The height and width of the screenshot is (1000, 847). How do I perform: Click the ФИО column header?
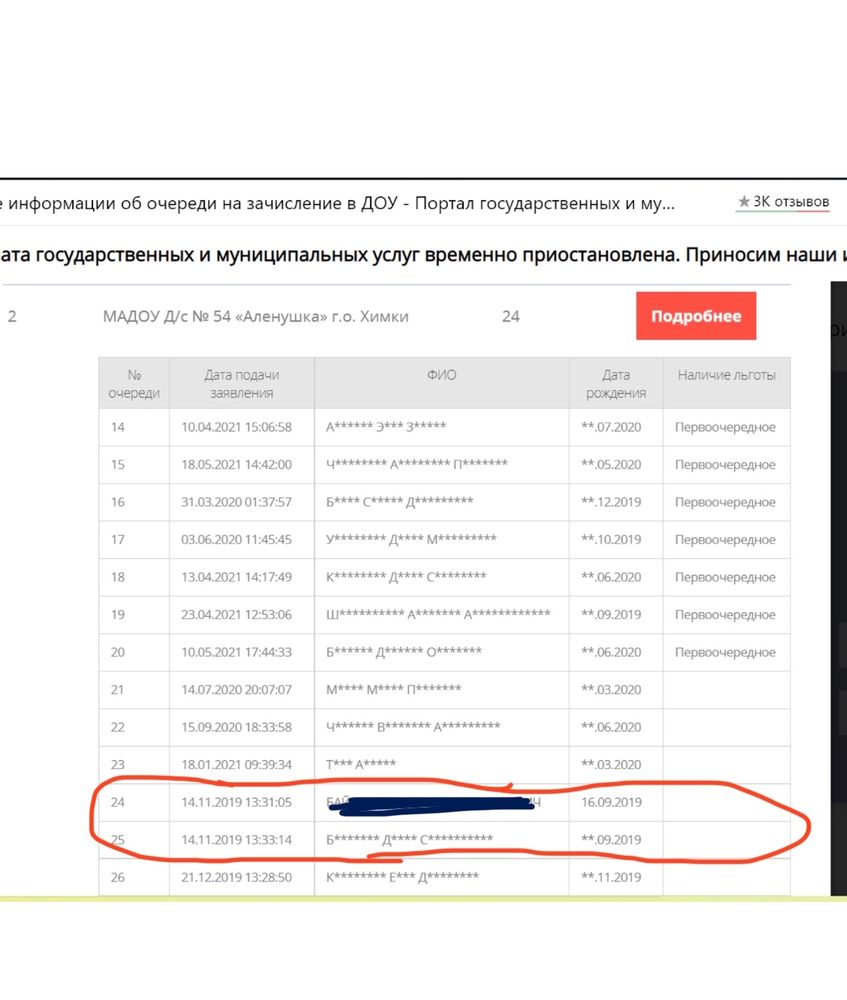[442, 374]
